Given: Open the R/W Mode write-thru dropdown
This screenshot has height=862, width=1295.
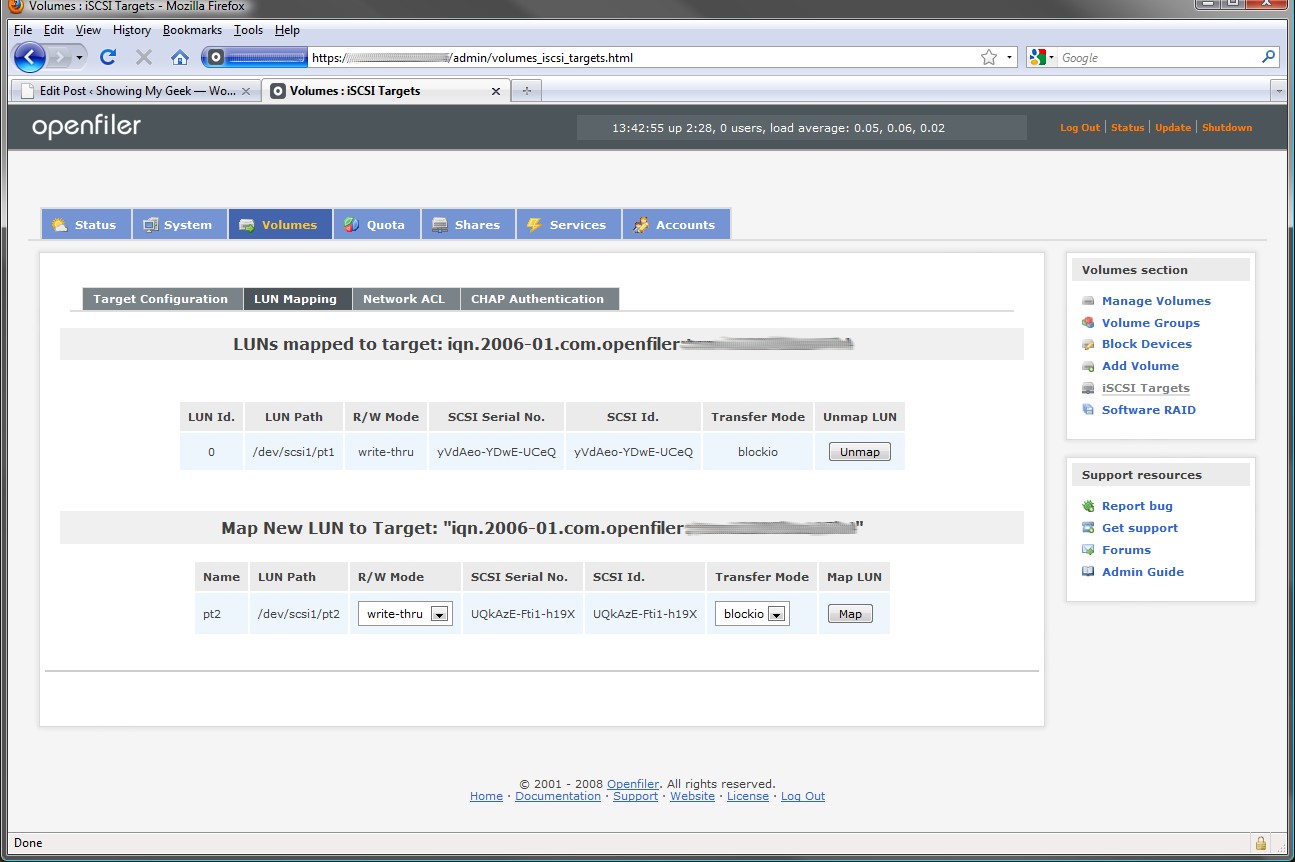Looking at the screenshot, I should coord(405,614).
